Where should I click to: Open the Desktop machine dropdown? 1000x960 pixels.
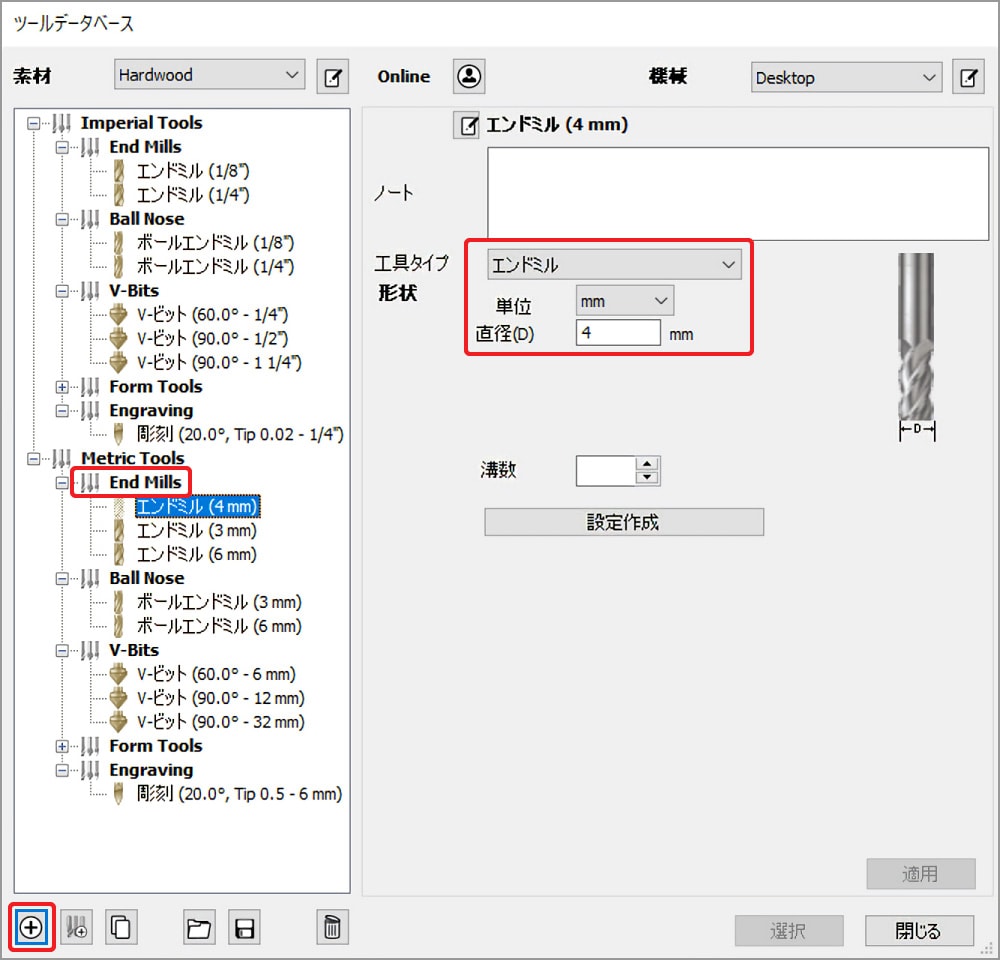click(846, 77)
